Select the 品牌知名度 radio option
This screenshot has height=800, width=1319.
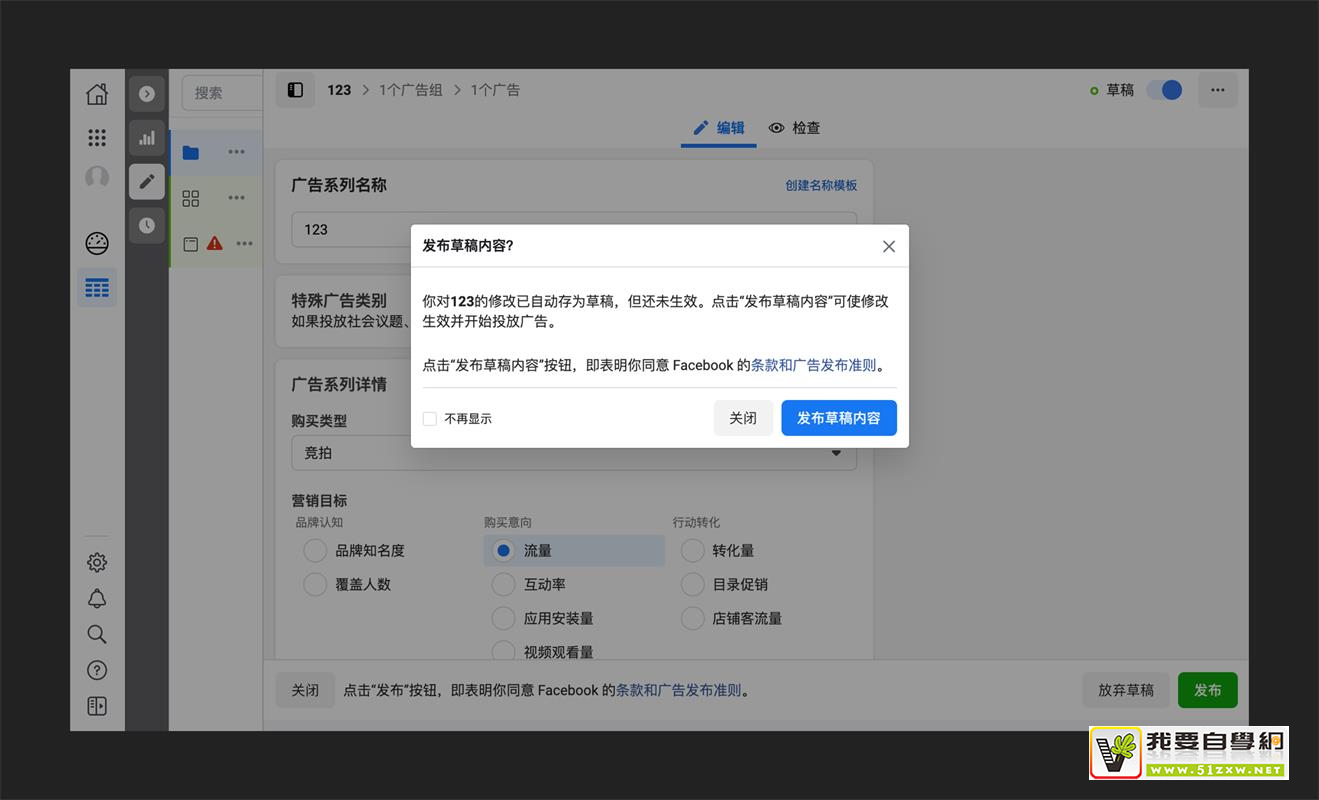pyautogui.click(x=315, y=550)
